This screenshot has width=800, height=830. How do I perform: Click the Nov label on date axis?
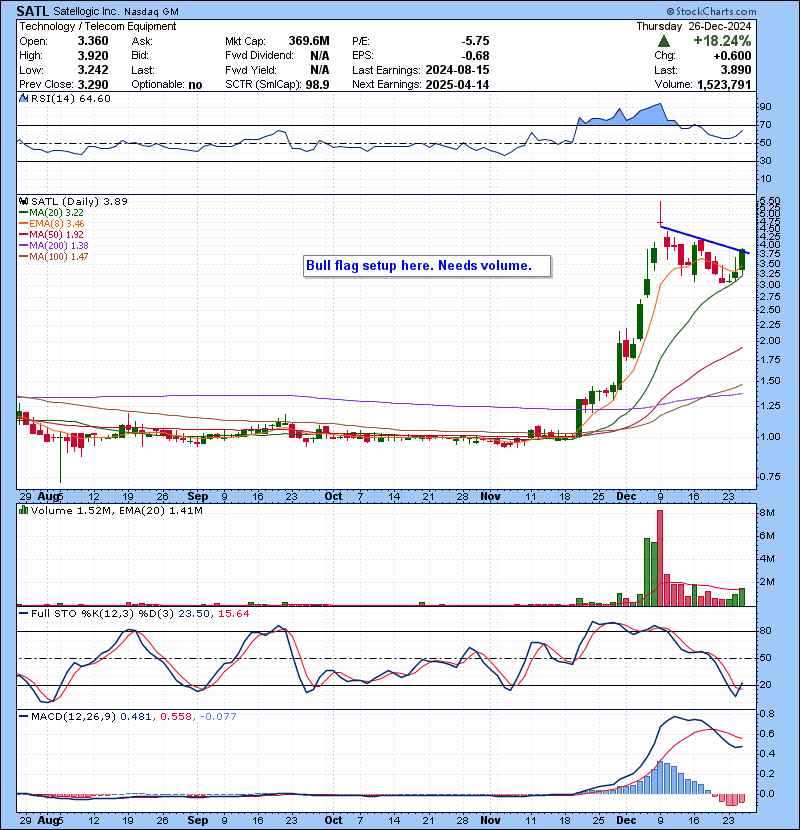click(490, 496)
